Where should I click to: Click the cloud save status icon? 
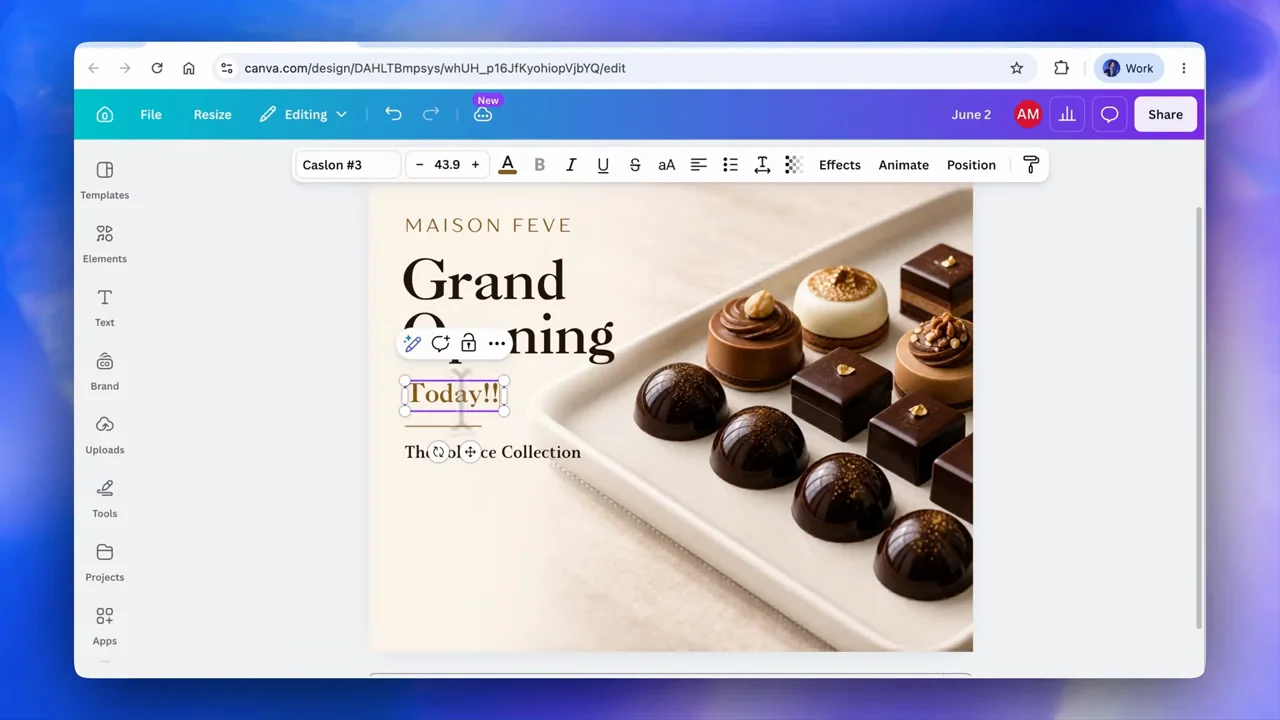point(483,114)
